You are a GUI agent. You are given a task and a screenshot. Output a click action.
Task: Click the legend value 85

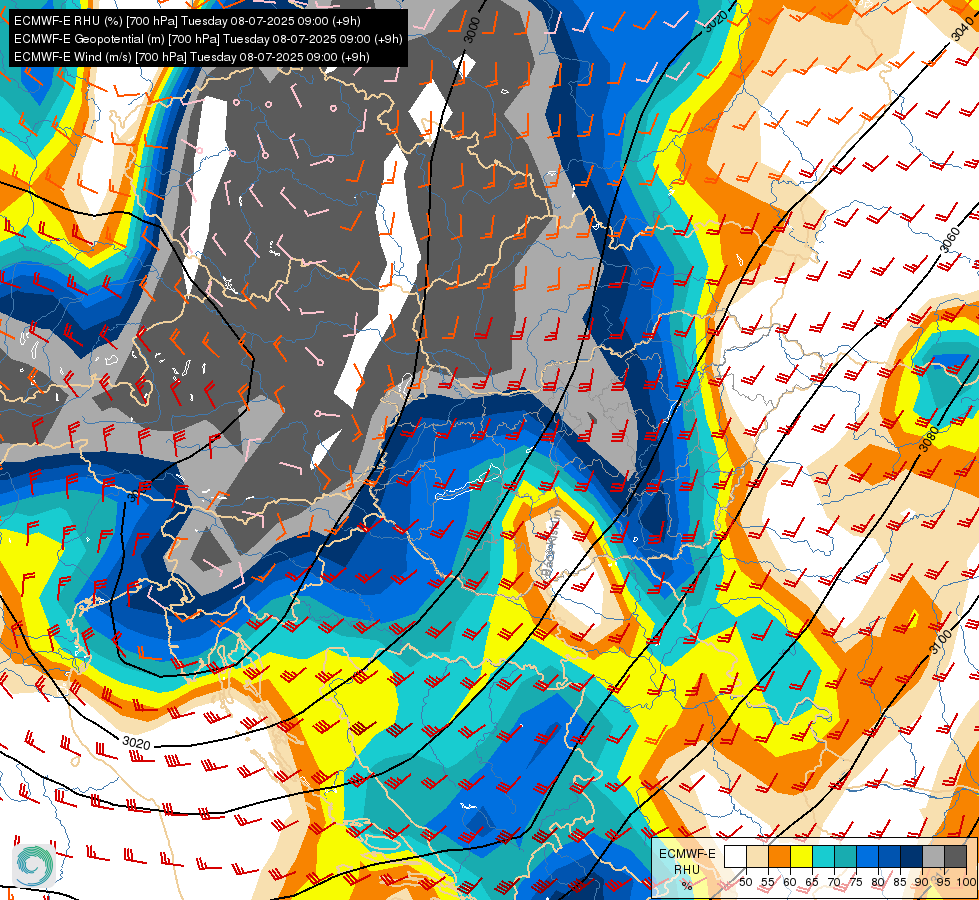tap(900, 882)
